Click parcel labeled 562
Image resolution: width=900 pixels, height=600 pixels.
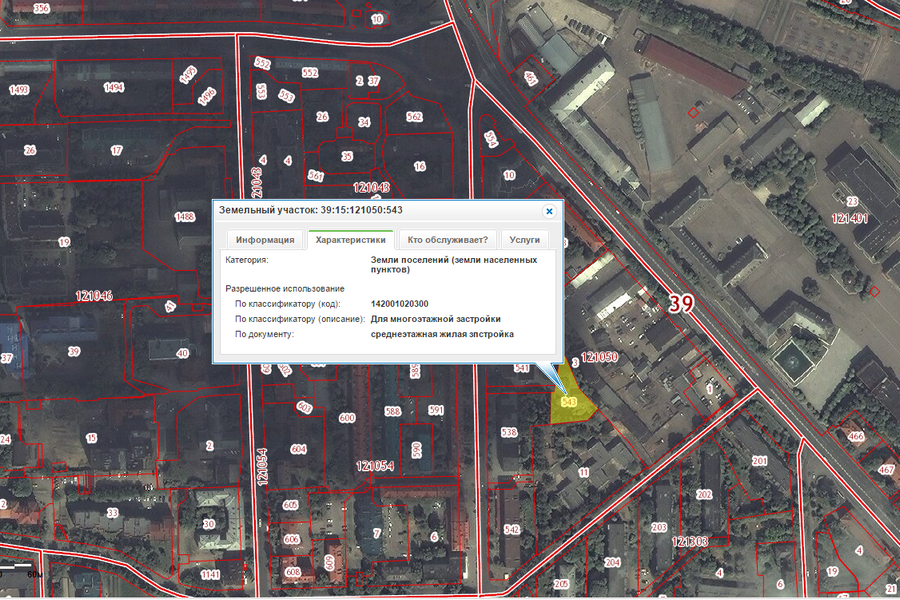point(414,117)
